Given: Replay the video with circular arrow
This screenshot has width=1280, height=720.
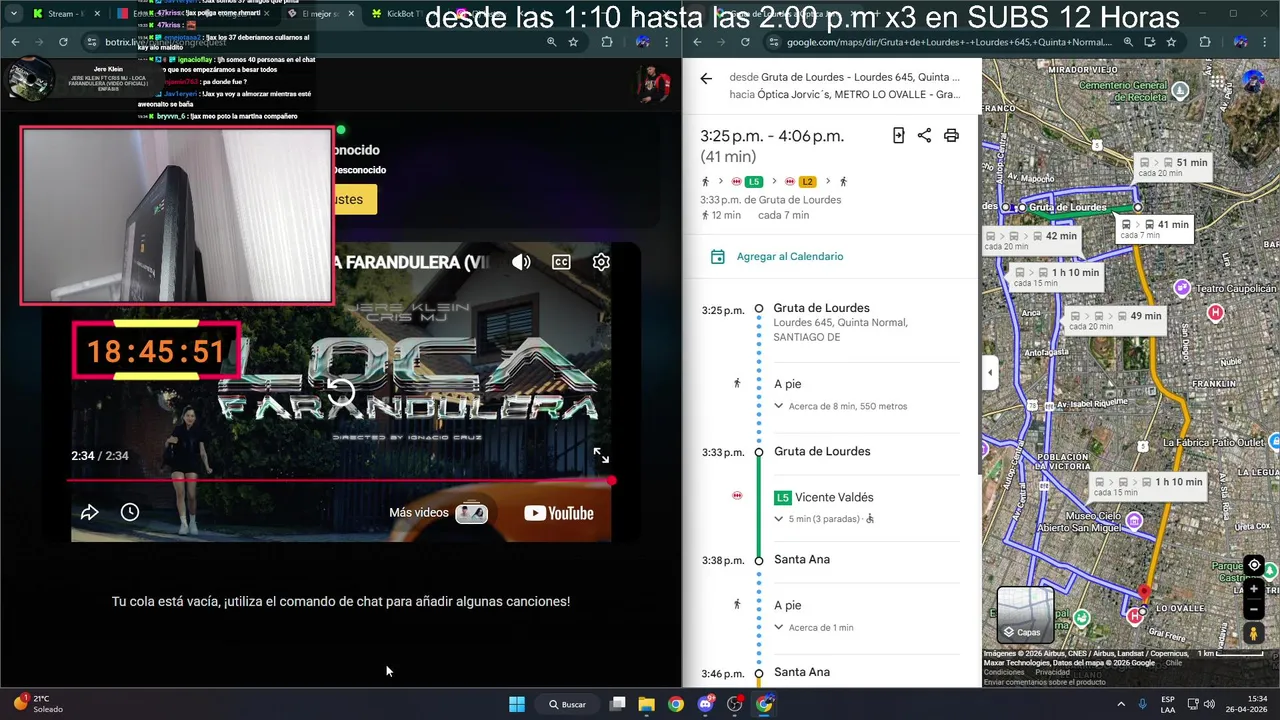Looking at the screenshot, I should click(341, 392).
